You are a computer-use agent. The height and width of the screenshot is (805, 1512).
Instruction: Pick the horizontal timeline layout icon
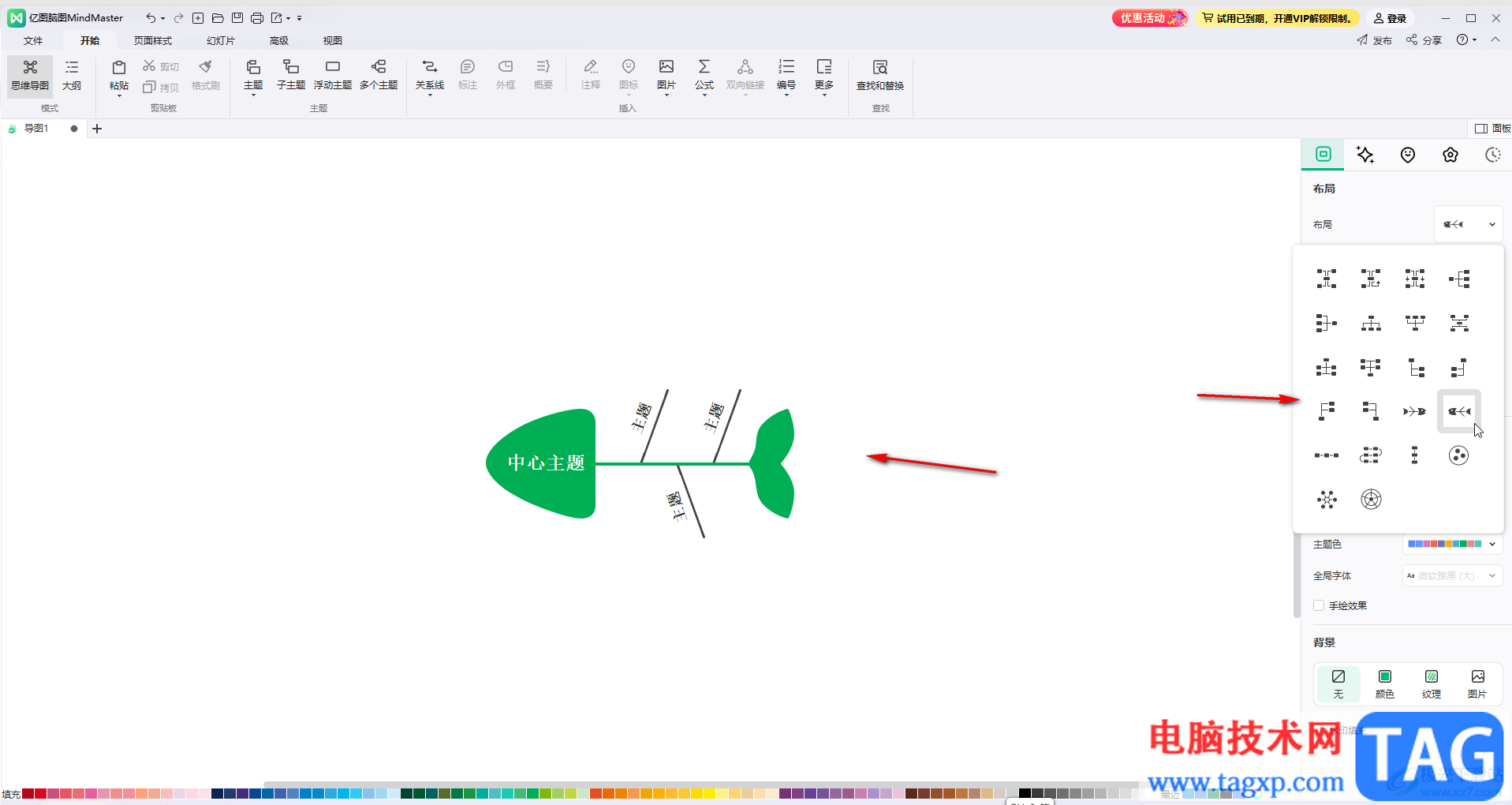[x=1327, y=455]
